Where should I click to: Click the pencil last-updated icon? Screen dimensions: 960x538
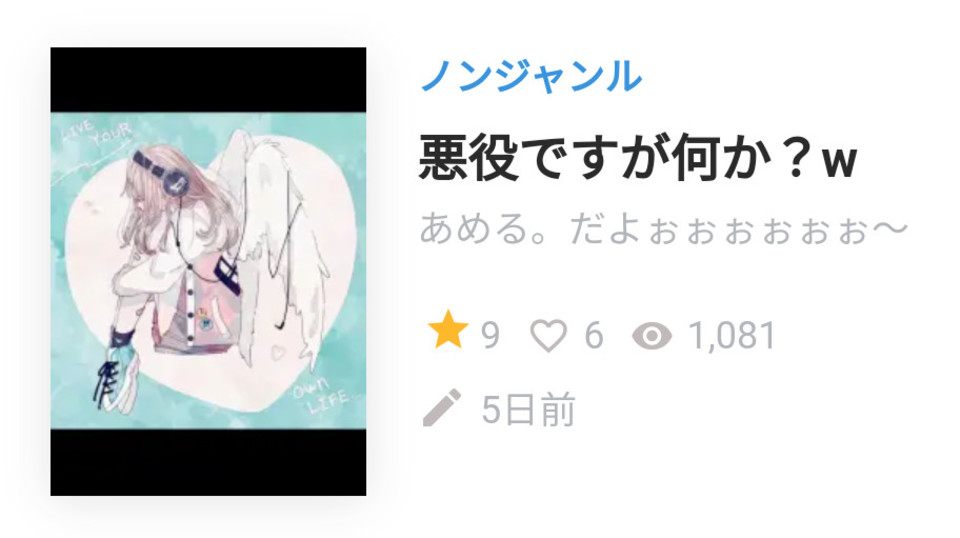pyautogui.click(x=442, y=407)
